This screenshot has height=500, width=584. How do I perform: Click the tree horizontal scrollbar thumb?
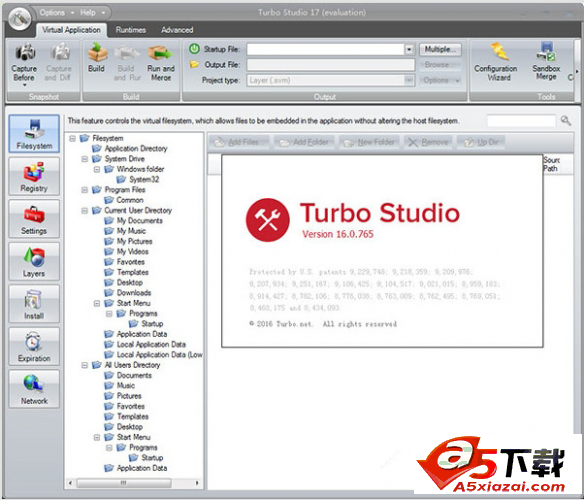click(x=124, y=483)
